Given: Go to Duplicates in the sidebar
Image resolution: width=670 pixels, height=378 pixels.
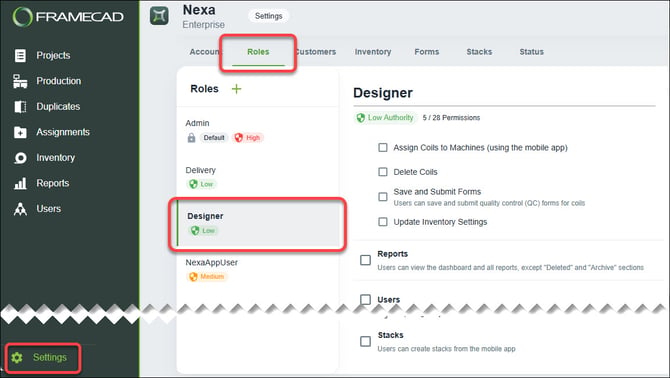Looking at the screenshot, I should (x=58, y=107).
